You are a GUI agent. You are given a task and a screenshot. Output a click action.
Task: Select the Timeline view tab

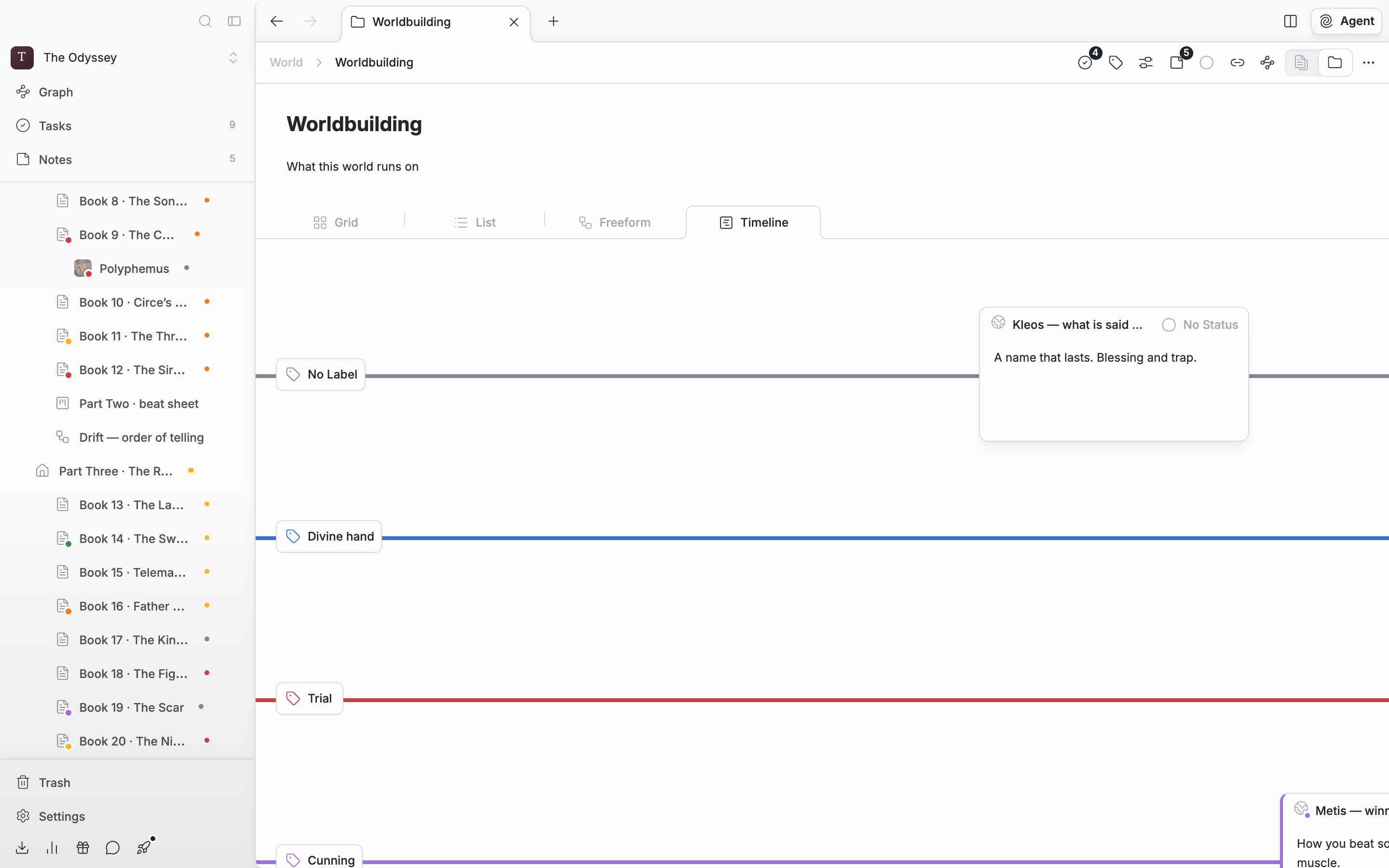pos(754,222)
